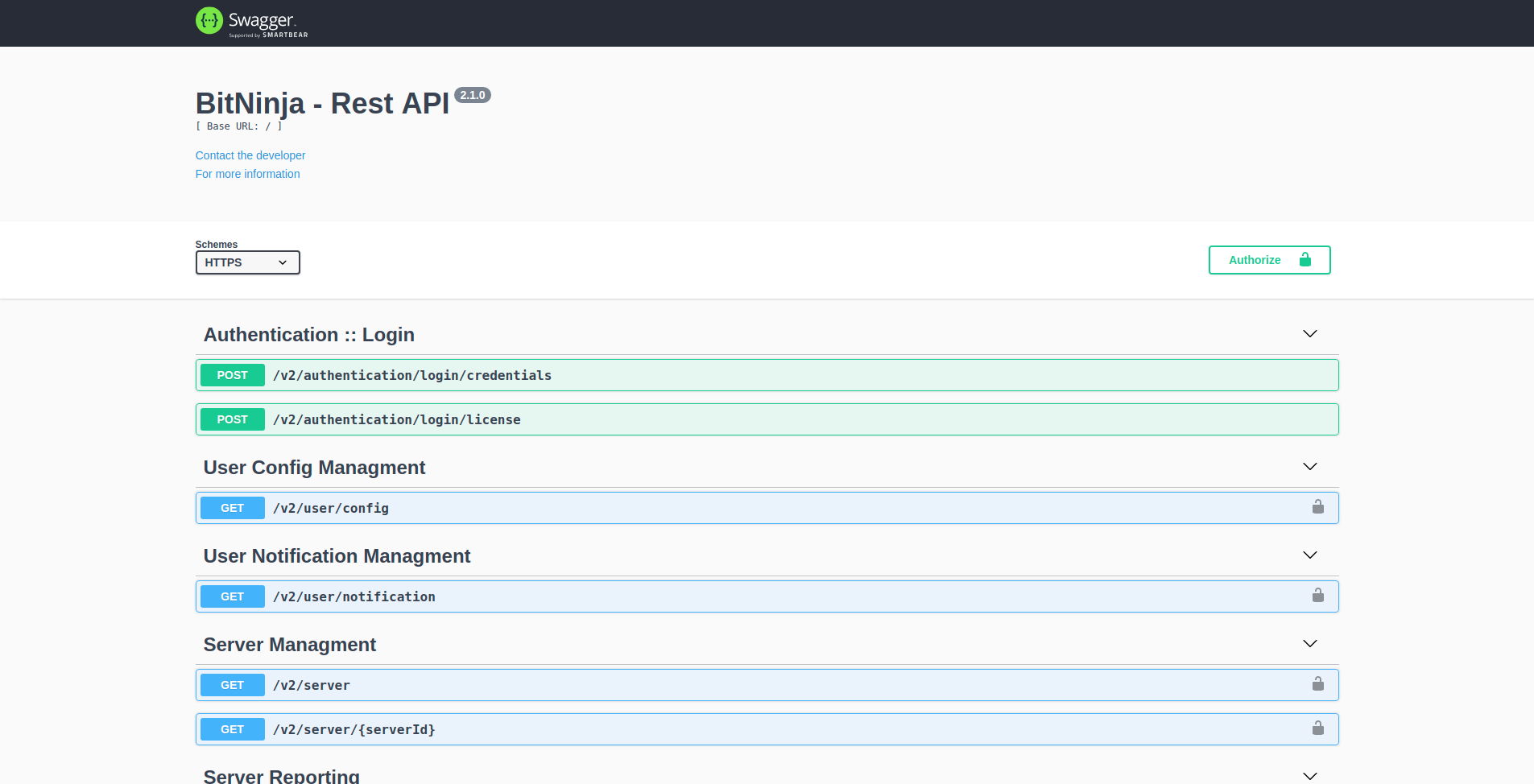Expand GET /v2/server endpoint
Image resolution: width=1534 pixels, height=784 pixels.
767,685
